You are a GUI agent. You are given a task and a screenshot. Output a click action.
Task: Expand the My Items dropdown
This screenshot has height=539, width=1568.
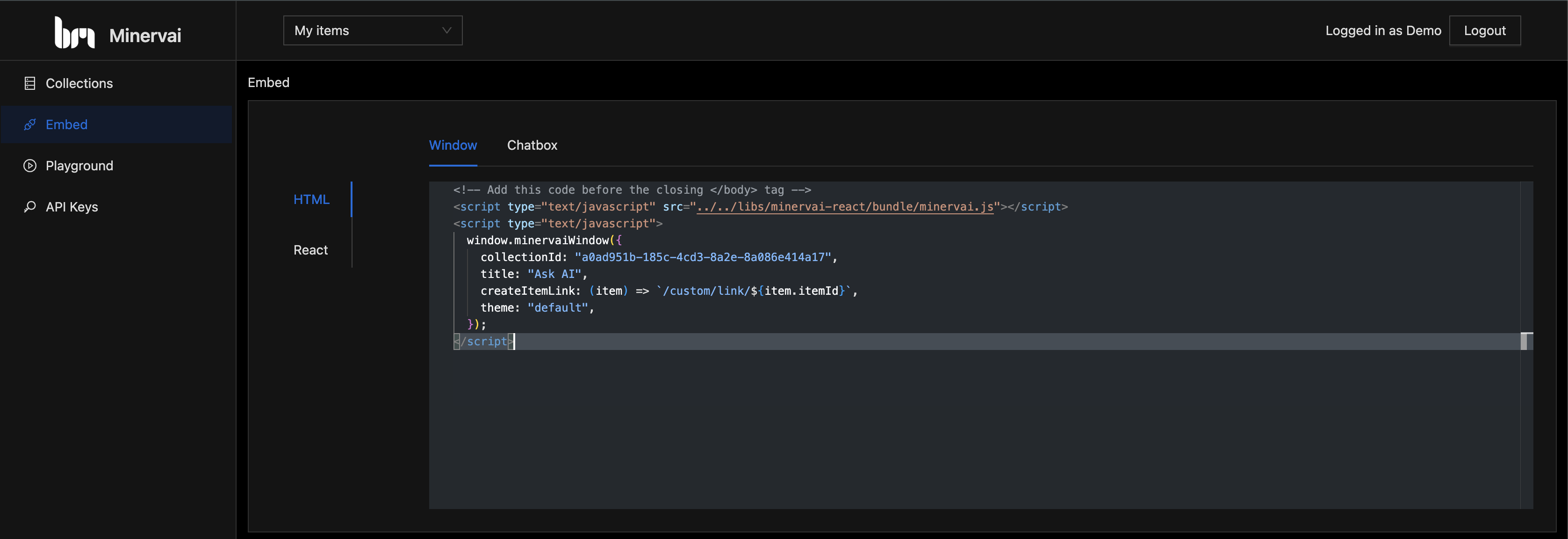(x=372, y=30)
